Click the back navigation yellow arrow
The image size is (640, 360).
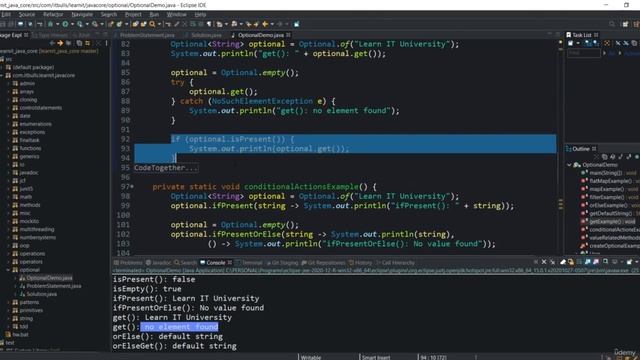[265, 24]
